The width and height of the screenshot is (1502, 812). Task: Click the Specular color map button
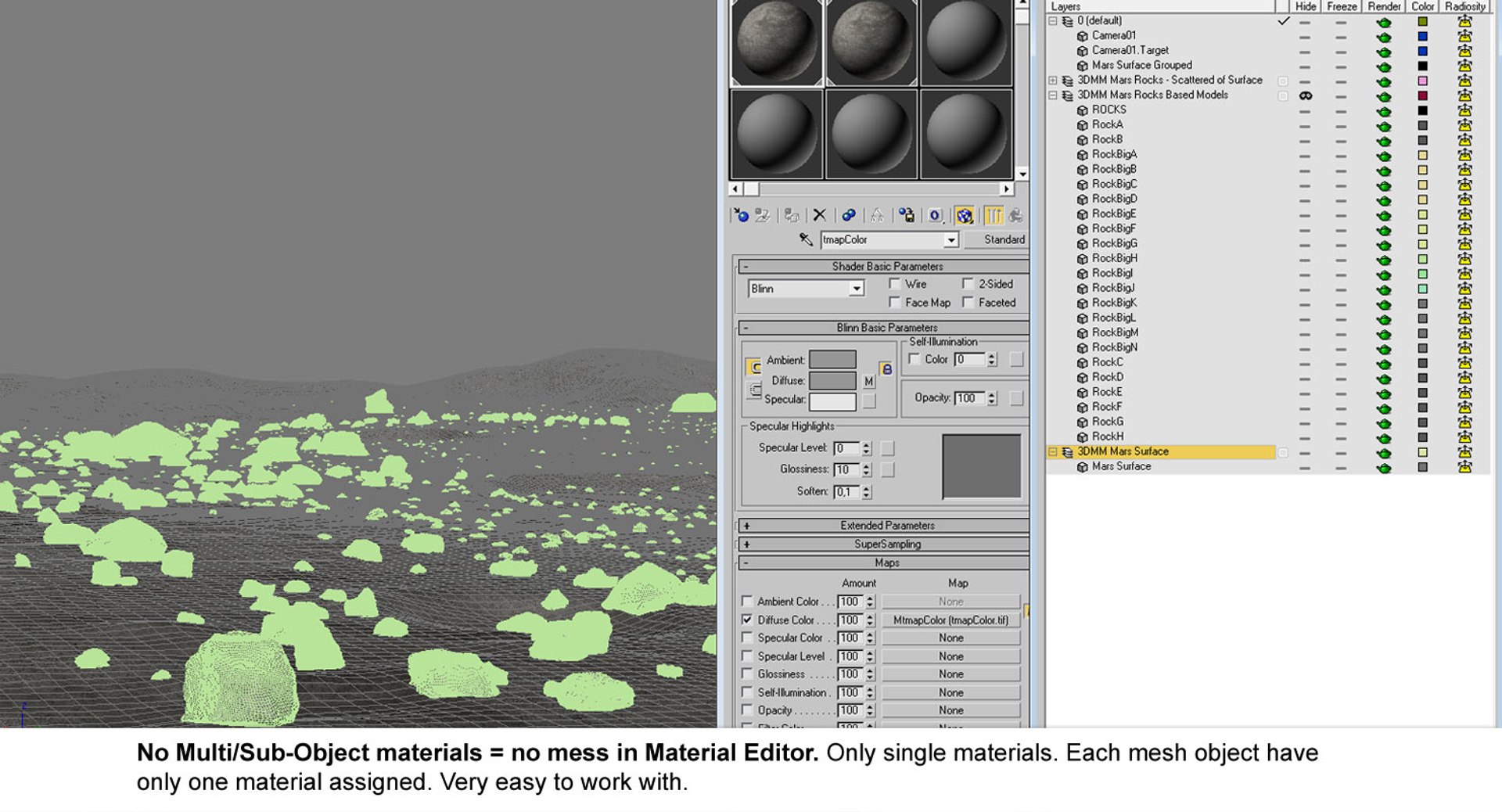[868, 401]
